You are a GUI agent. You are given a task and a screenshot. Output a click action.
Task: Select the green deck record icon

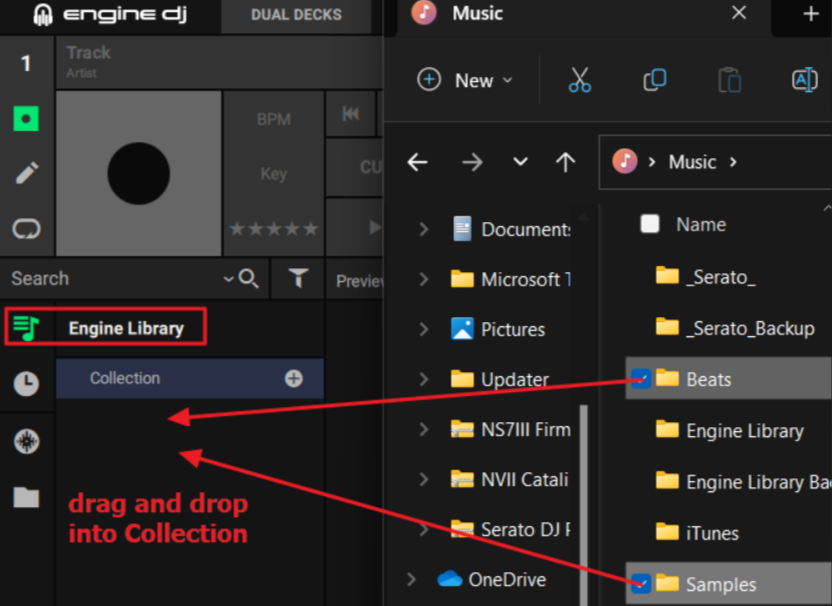click(25, 118)
